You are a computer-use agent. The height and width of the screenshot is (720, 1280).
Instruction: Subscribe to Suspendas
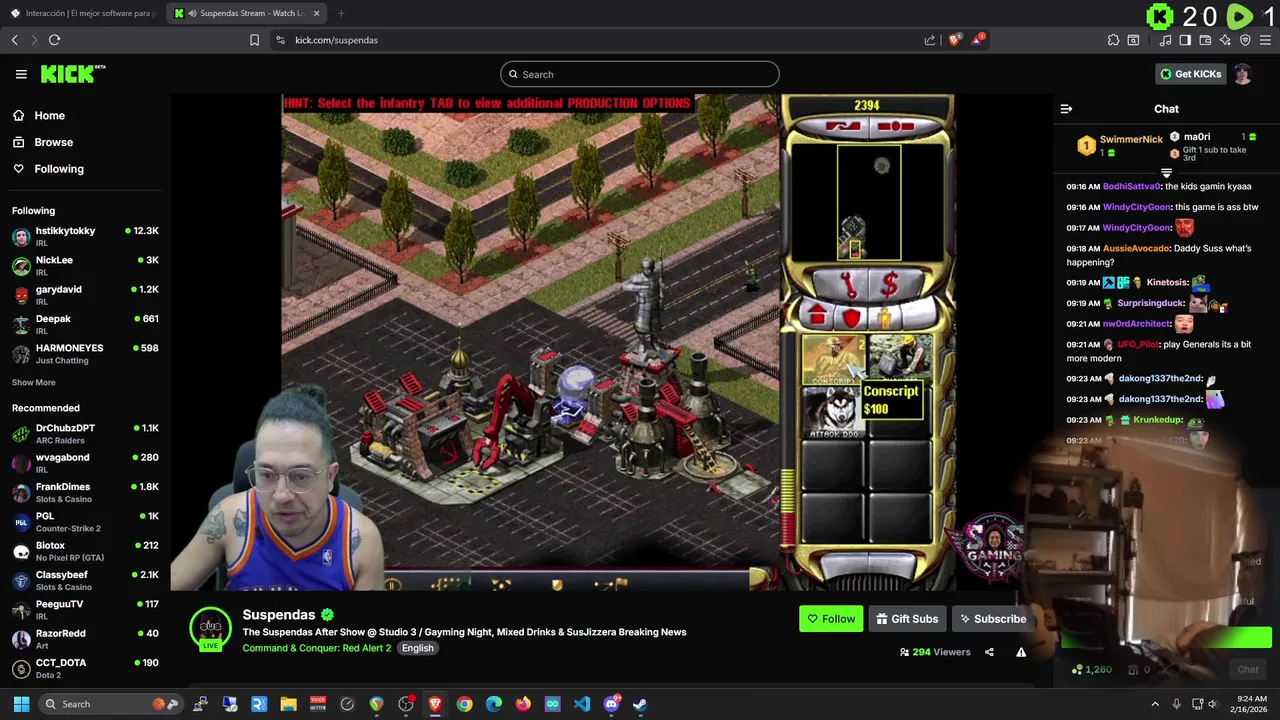pyautogui.click(x=992, y=619)
